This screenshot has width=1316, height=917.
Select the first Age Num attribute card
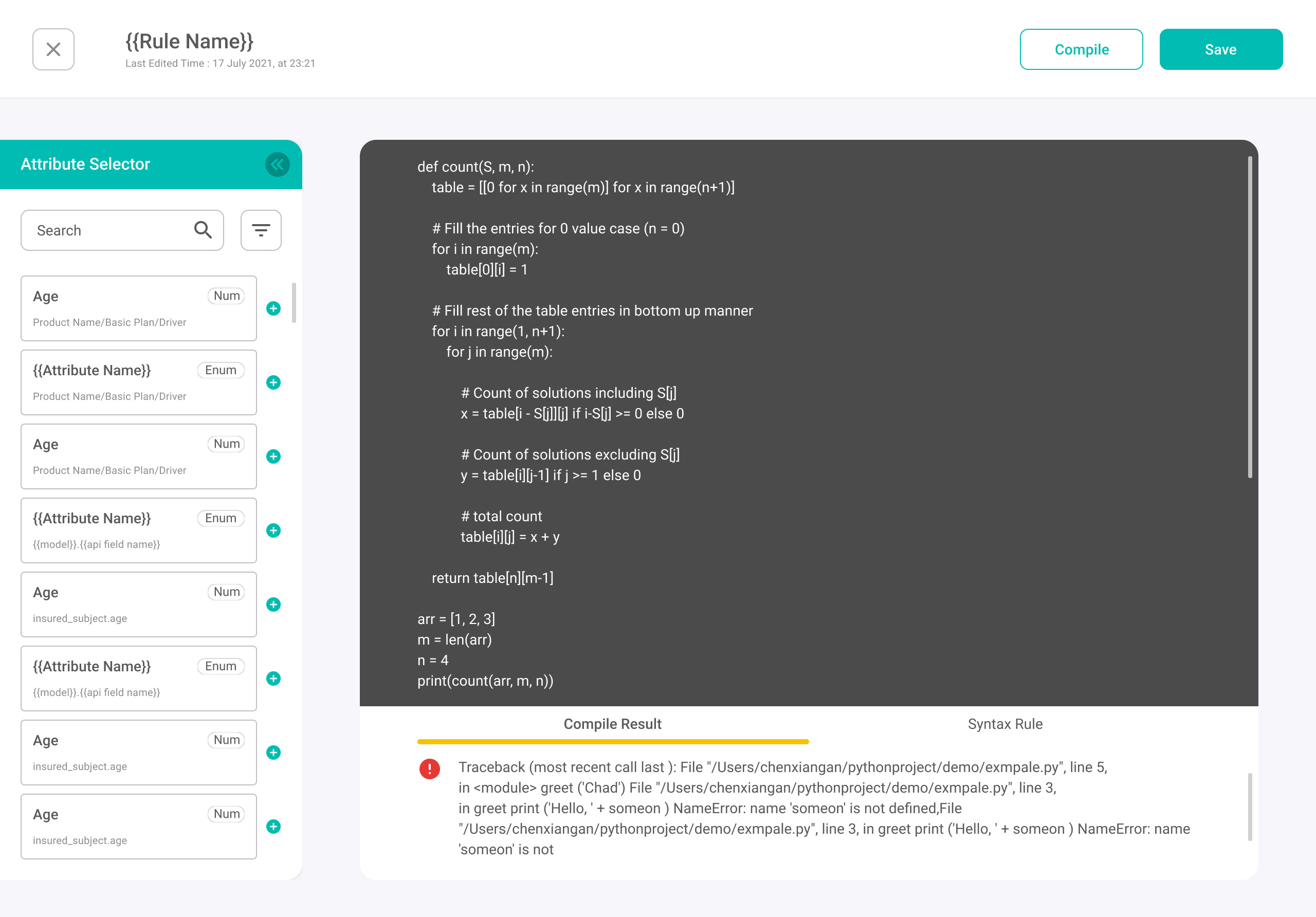coord(138,308)
